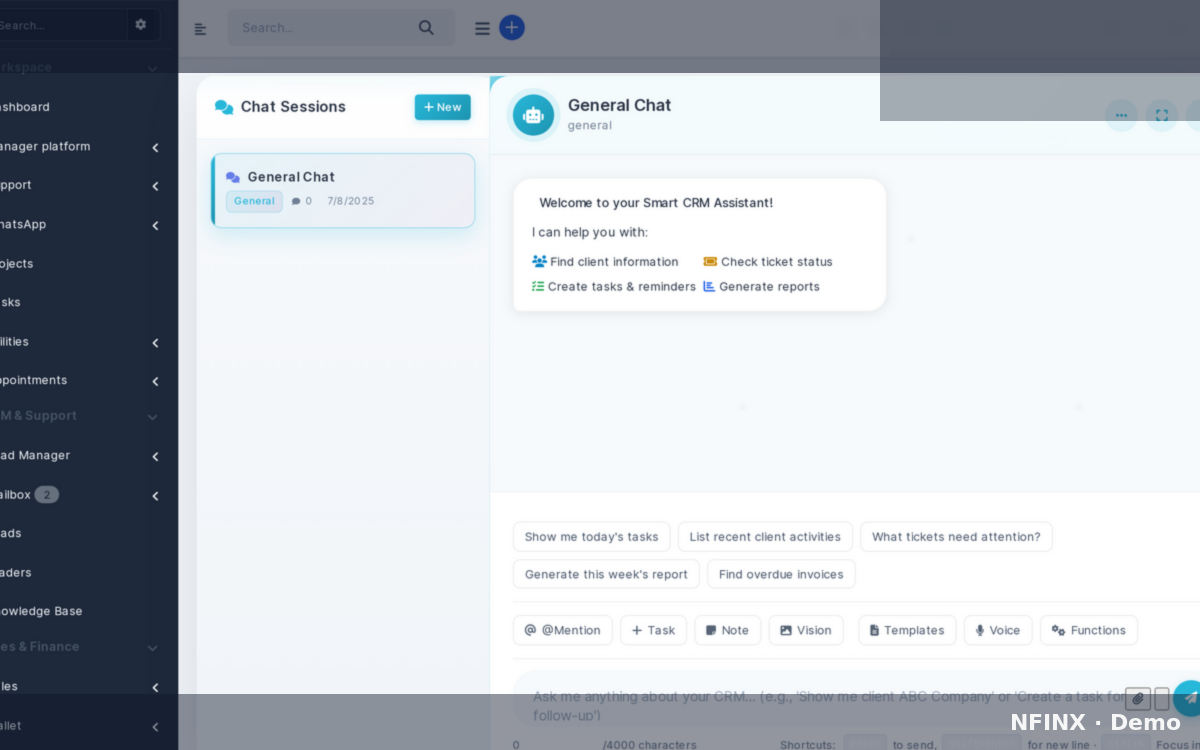1200x750 pixels.
Task: Click the send message paper-plane button
Action: point(1189,698)
